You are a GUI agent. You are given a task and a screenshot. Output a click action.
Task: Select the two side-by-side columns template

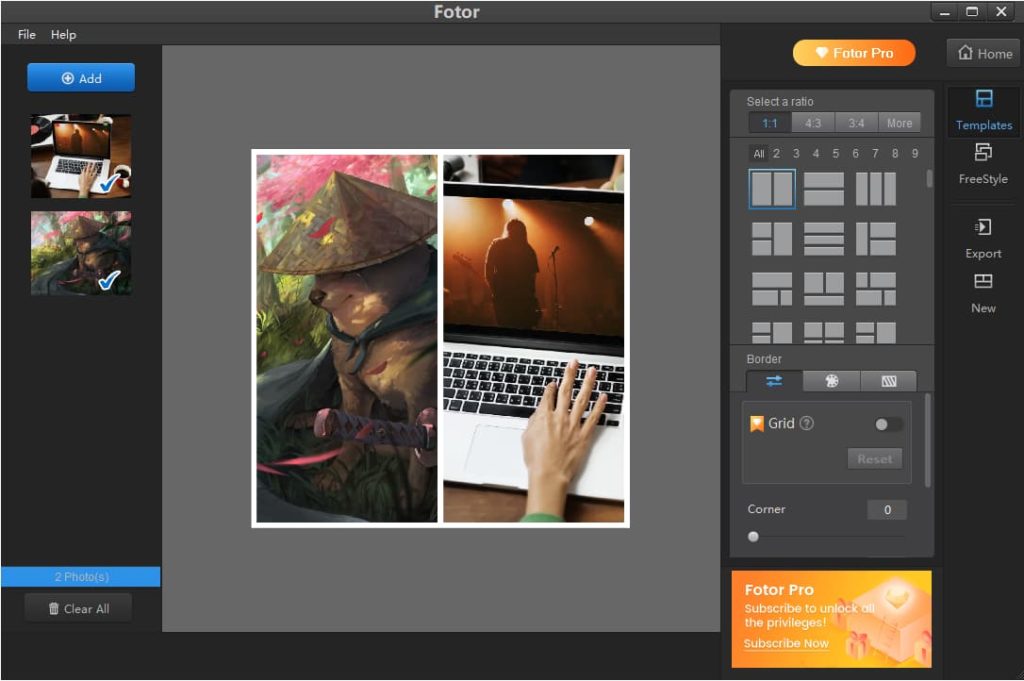pyautogui.click(x=772, y=189)
